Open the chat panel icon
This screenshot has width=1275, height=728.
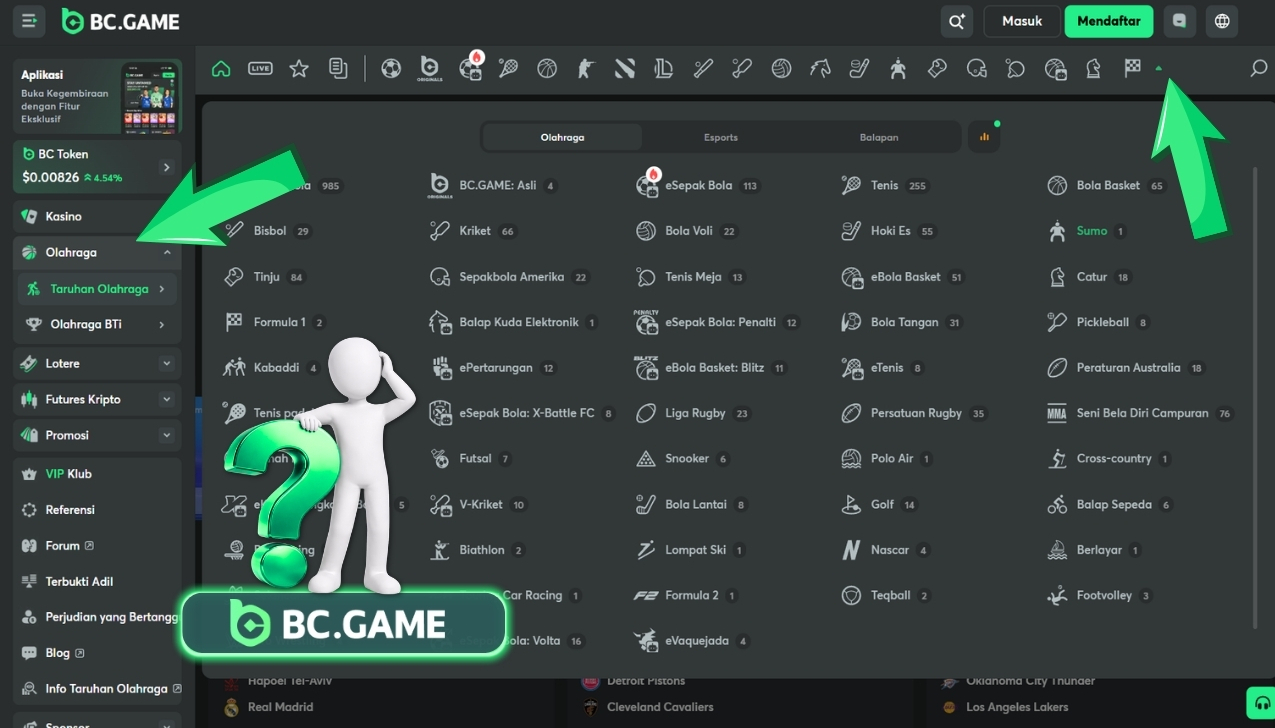[1180, 21]
